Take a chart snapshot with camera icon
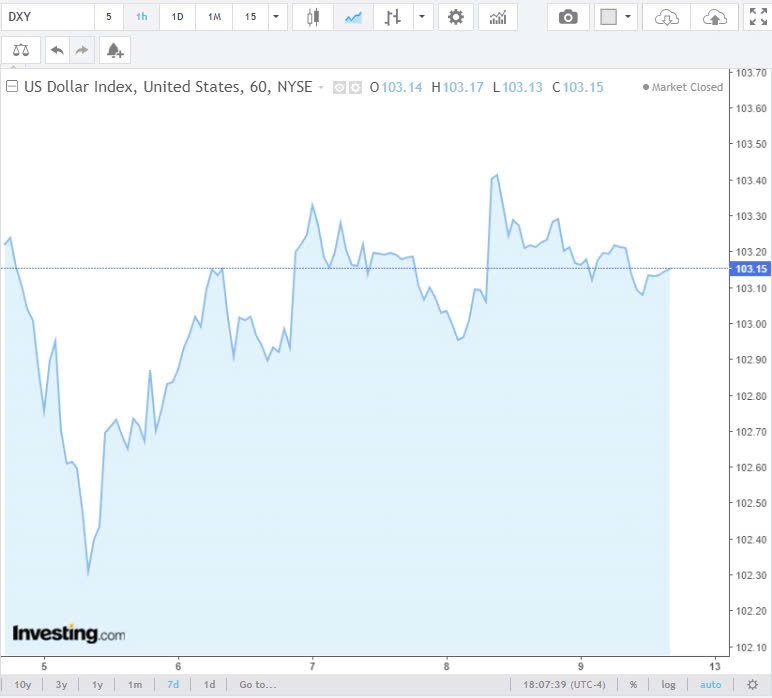772x698 pixels. [x=568, y=17]
